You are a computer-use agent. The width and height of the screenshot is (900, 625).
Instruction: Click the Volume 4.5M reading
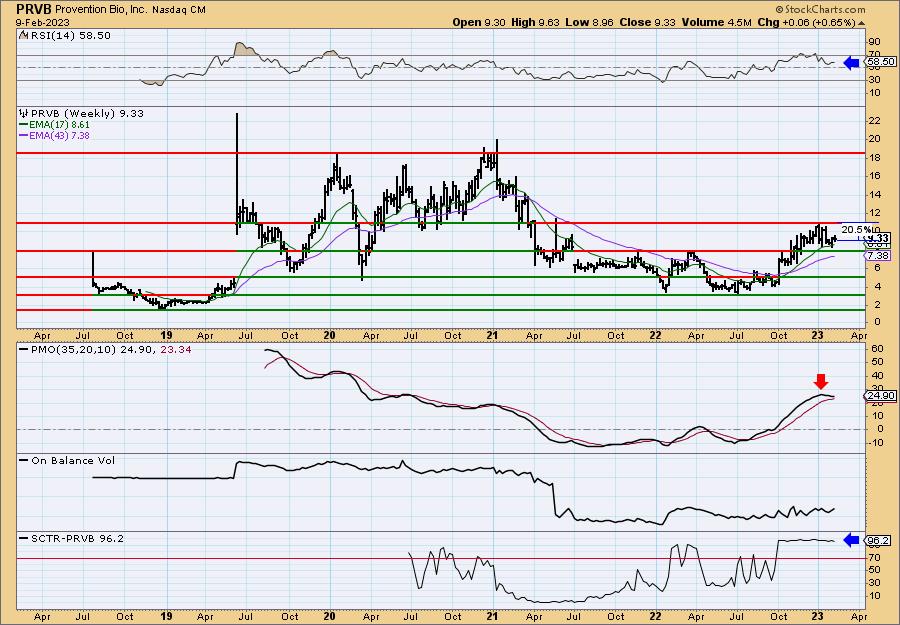[x=717, y=22]
